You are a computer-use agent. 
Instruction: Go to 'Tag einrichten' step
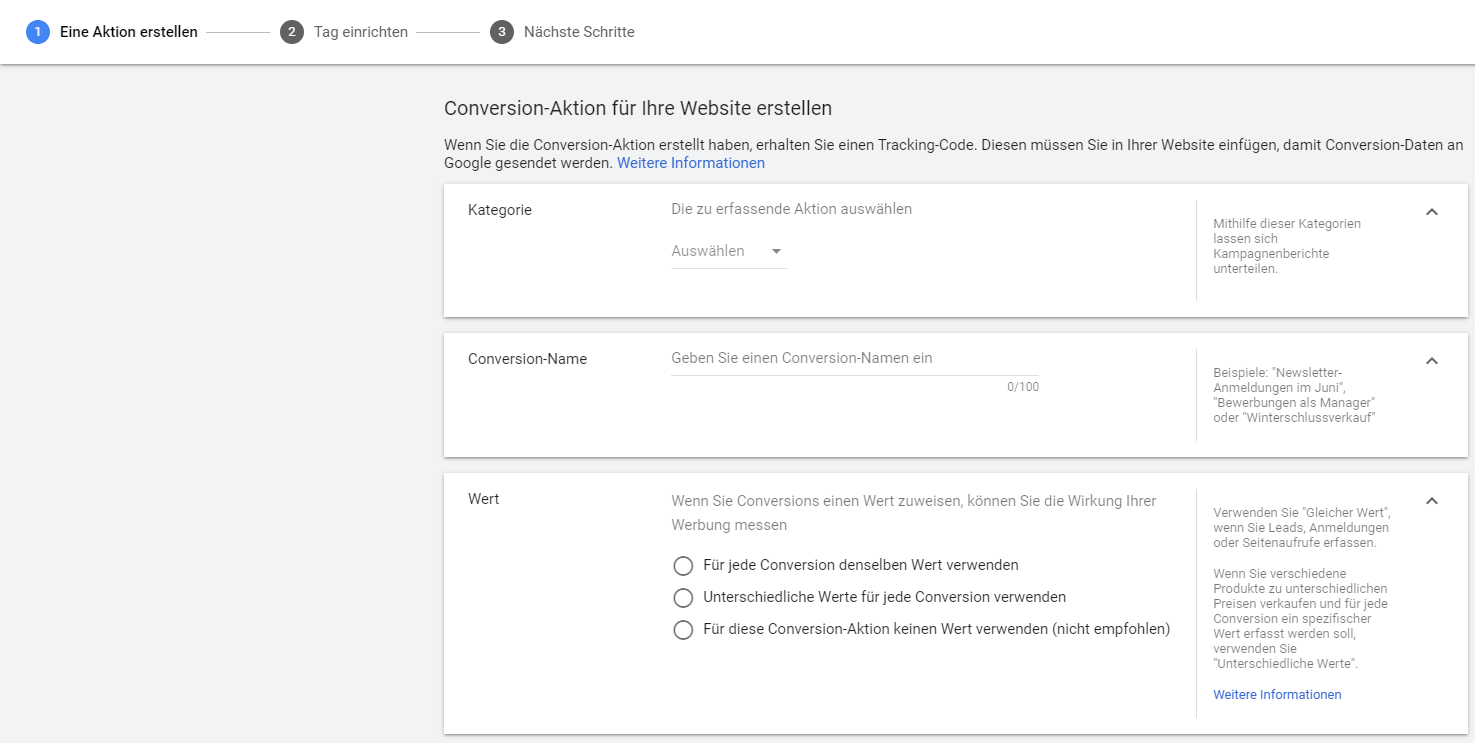point(361,32)
